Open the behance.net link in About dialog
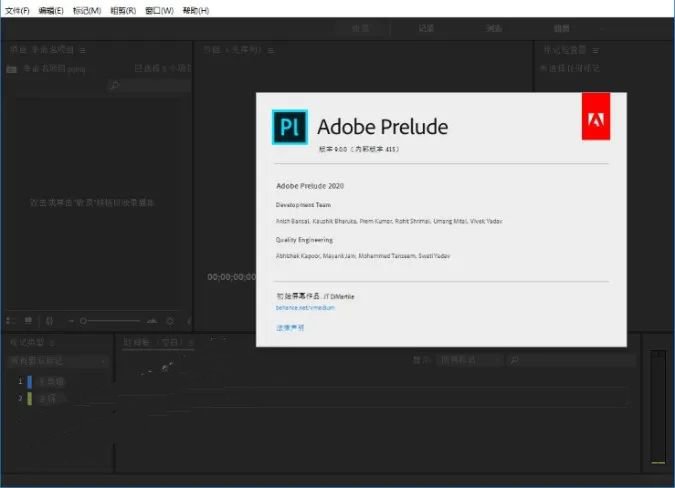Viewport: 675px width, 488px height. click(305, 308)
